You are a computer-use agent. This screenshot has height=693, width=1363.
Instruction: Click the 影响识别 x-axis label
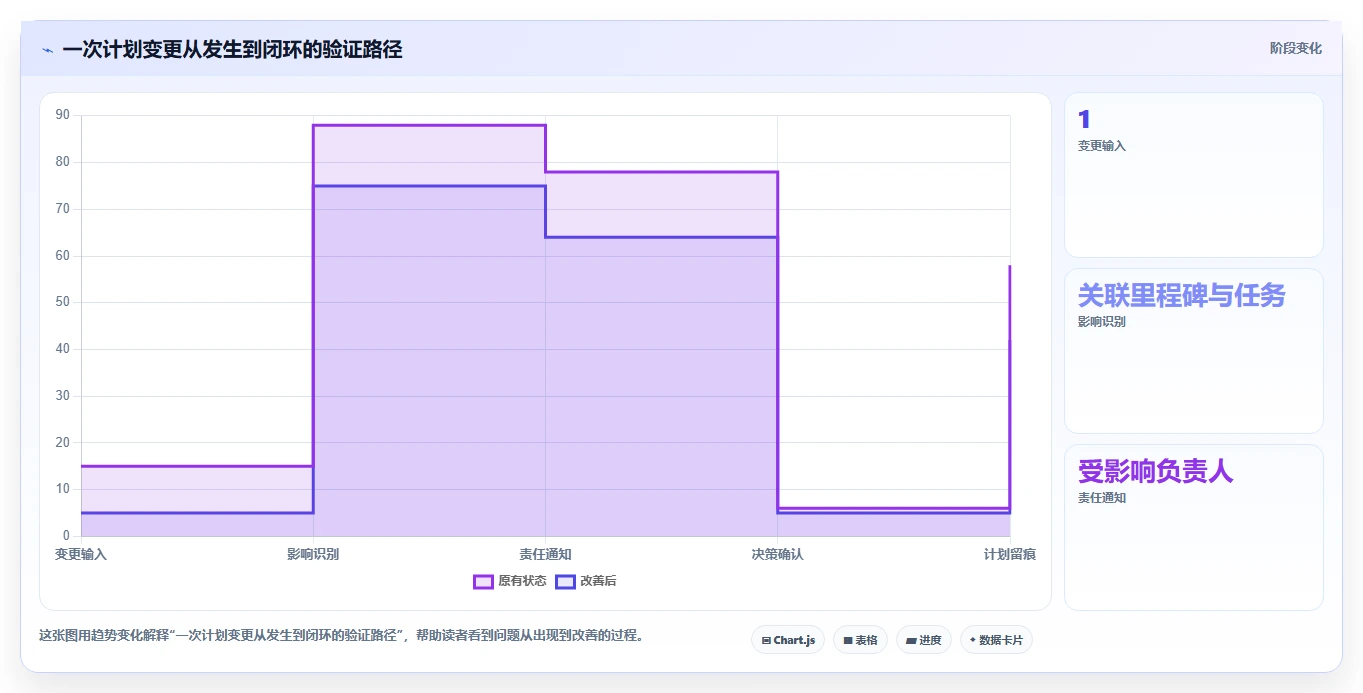pos(313,554)
